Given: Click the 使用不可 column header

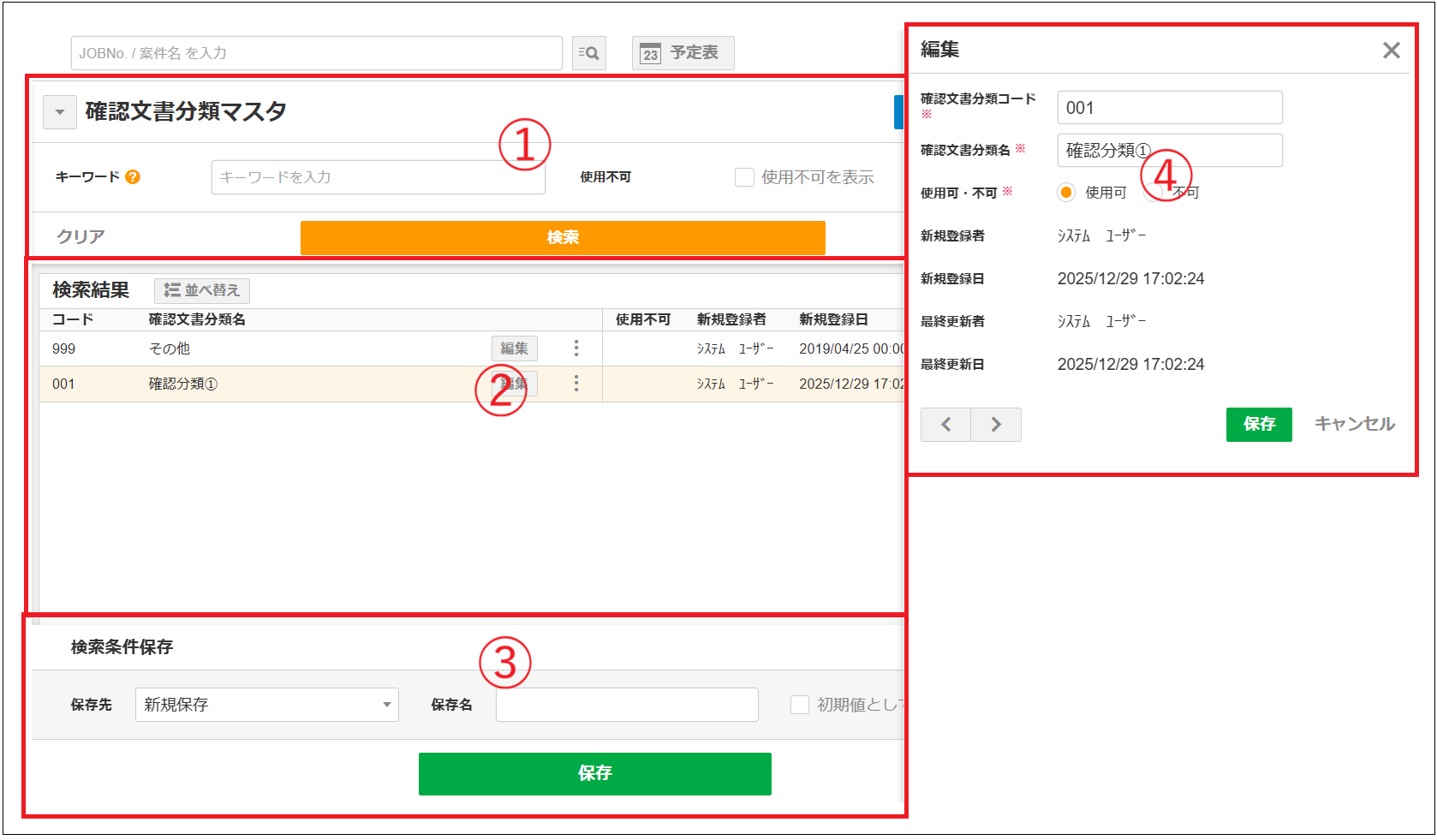Looking at the screenshot, I should coord(643,319).
